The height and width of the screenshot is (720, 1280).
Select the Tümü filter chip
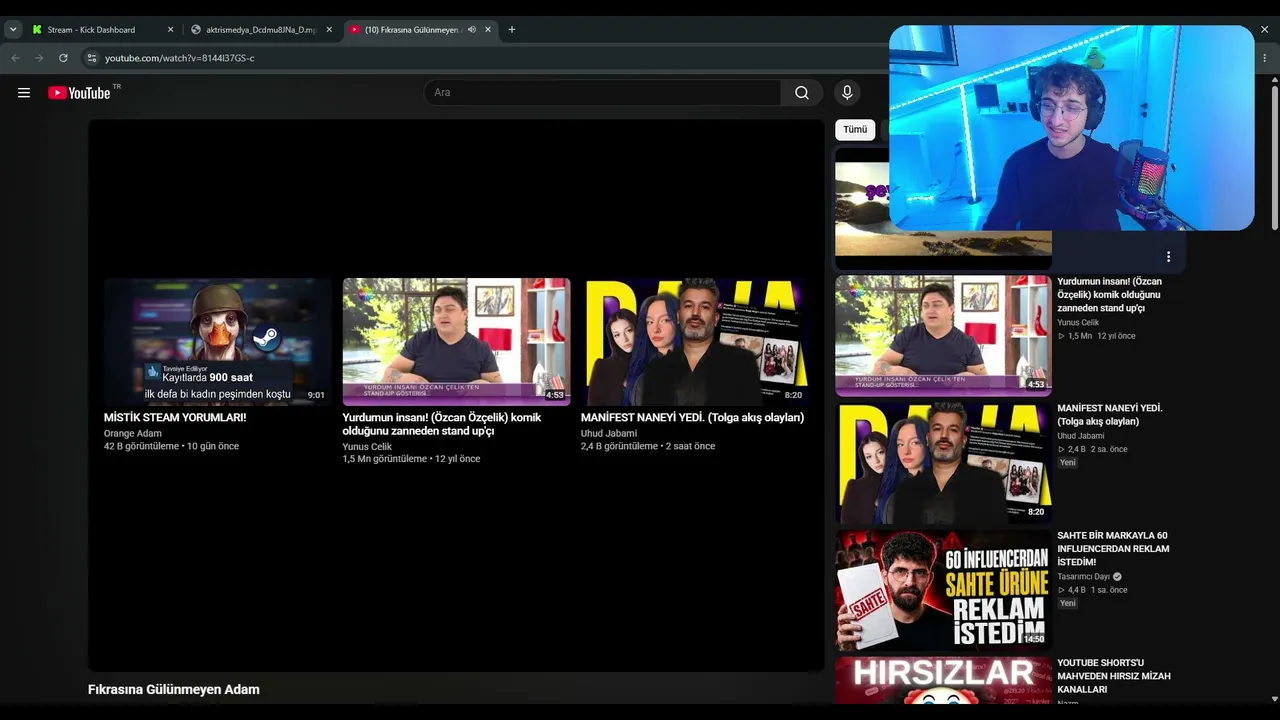point(855,130)
